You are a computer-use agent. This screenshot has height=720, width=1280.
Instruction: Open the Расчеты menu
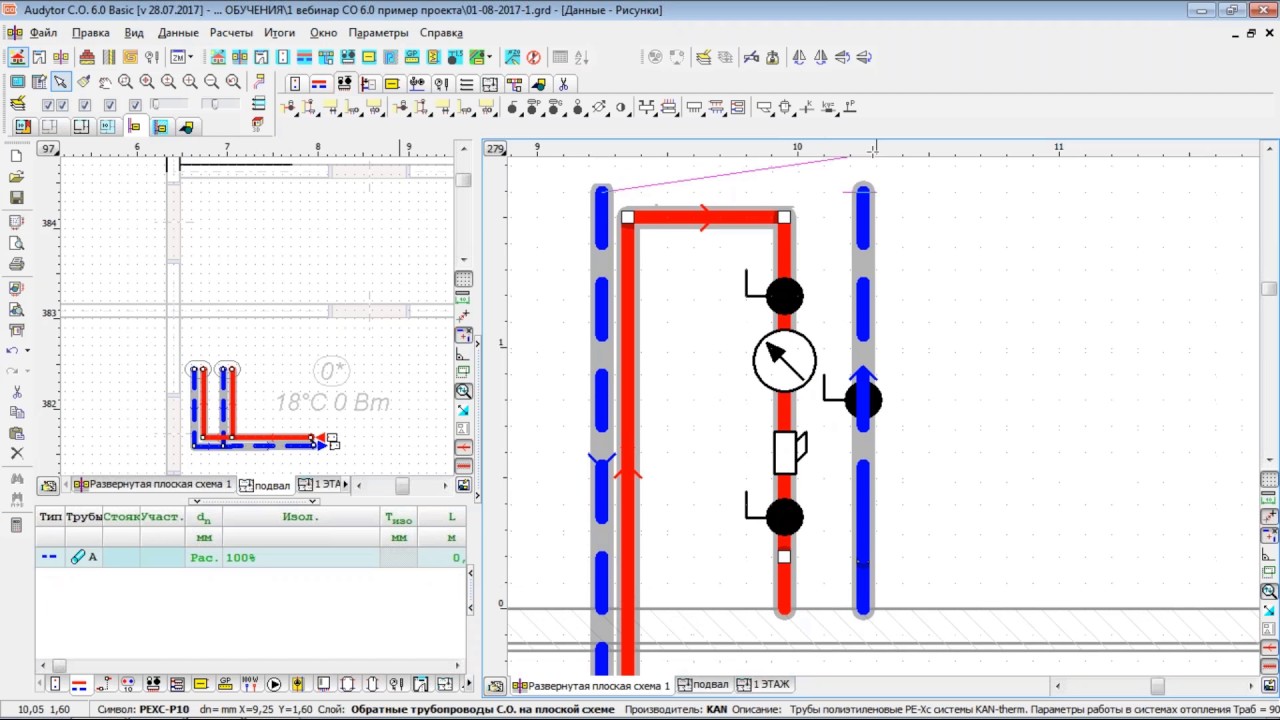tap(231, 33)
